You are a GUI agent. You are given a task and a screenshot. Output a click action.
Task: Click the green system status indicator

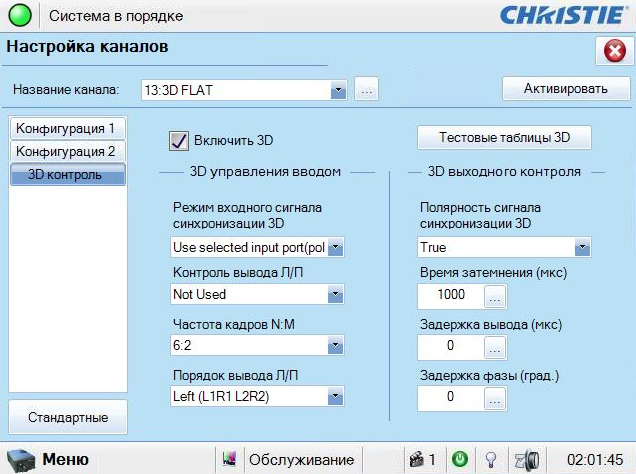(21, 16)
